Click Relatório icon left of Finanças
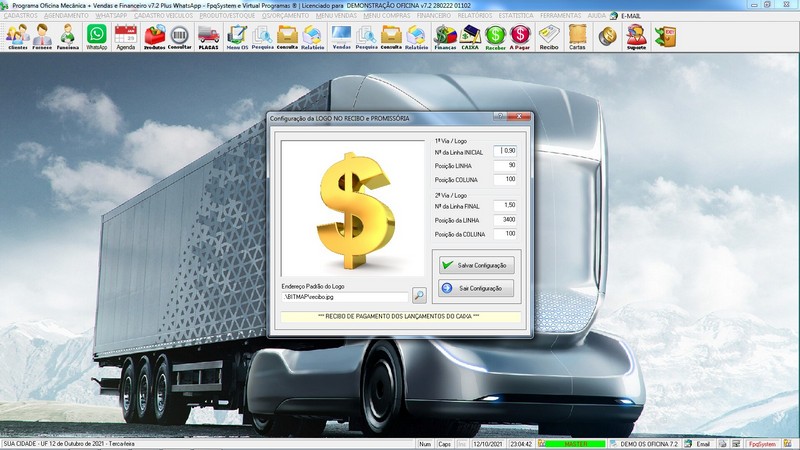This screenshot has height=450, width=800. [416, 37]
